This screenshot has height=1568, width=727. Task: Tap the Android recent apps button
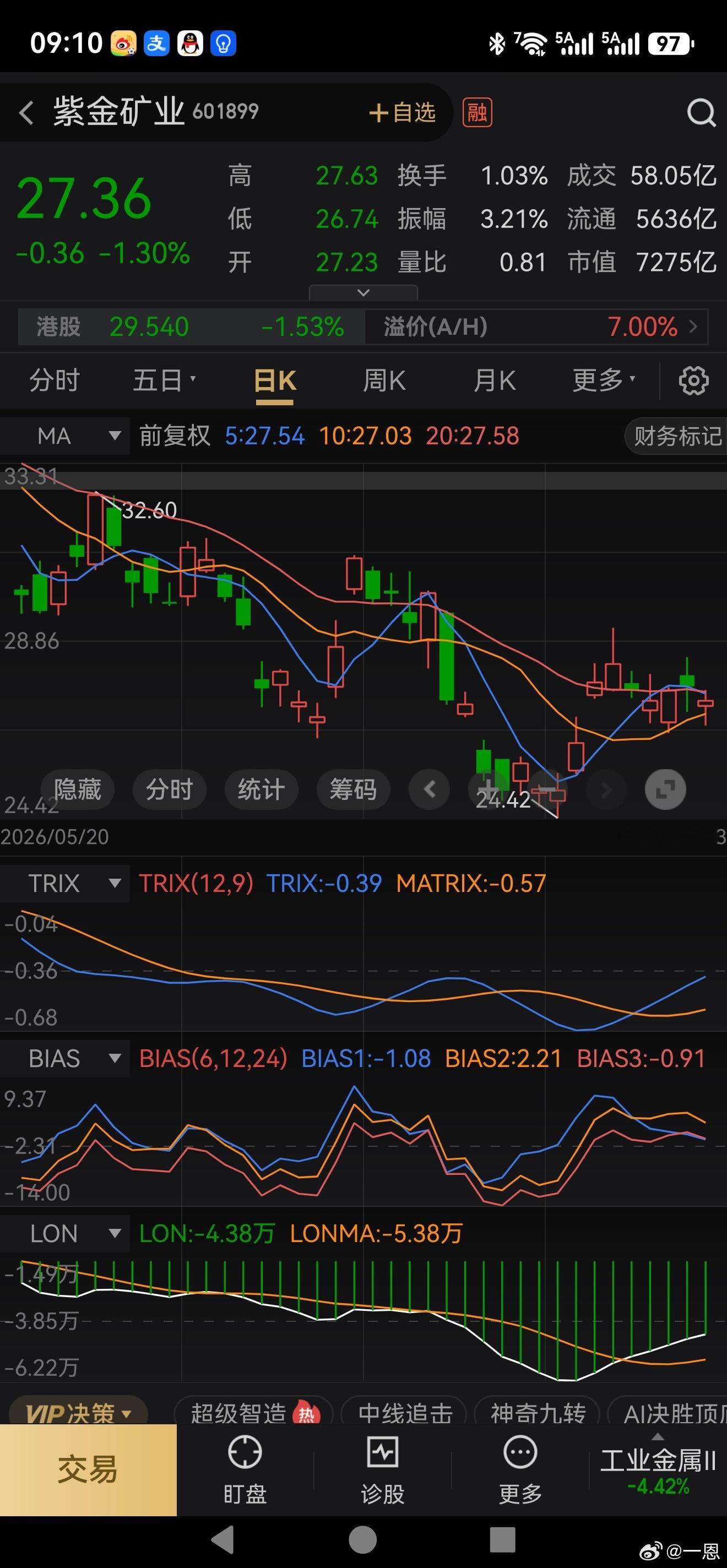click(x=503, y=1540)
